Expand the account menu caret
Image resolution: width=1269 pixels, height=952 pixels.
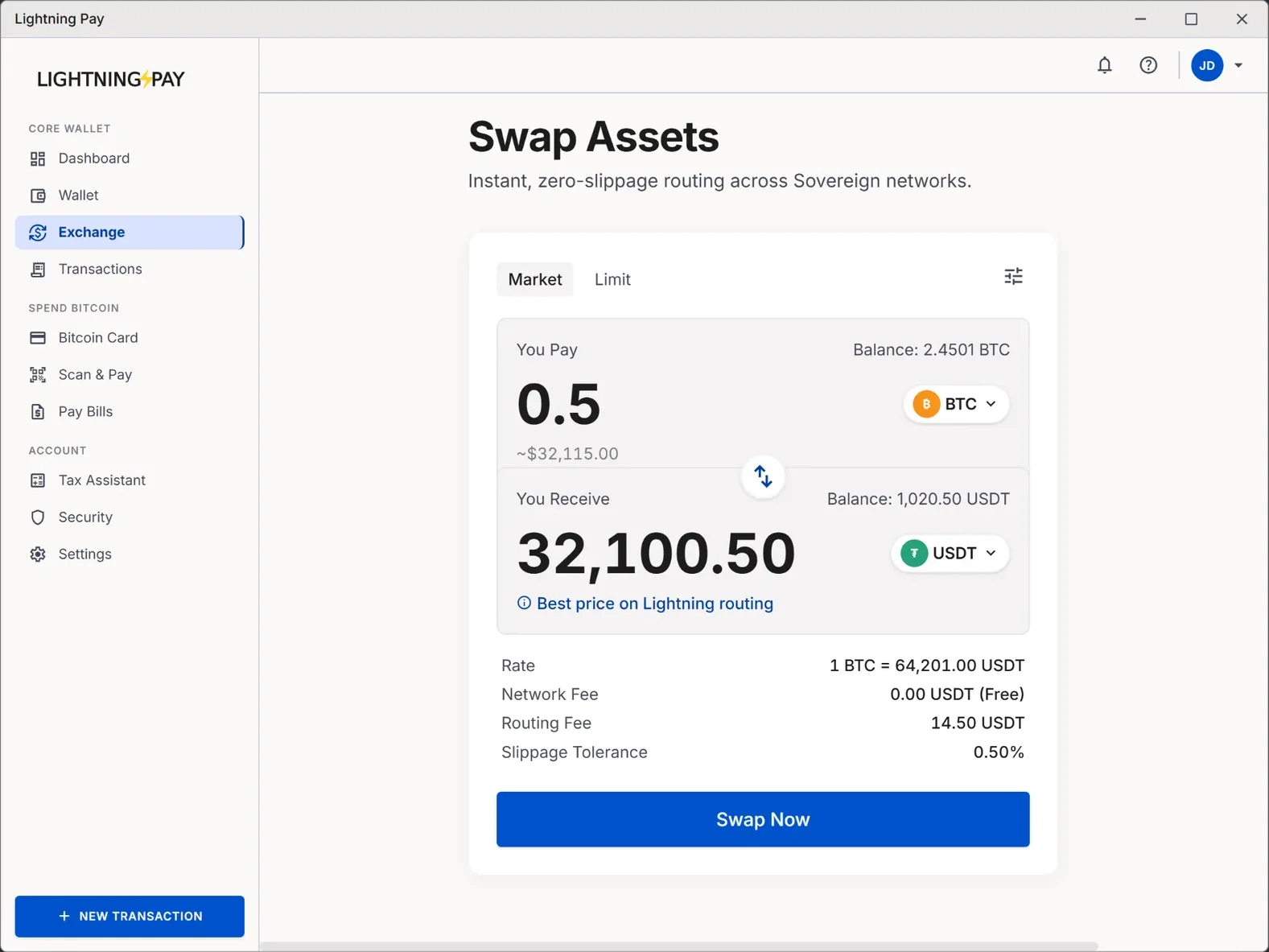point(1238,65)
